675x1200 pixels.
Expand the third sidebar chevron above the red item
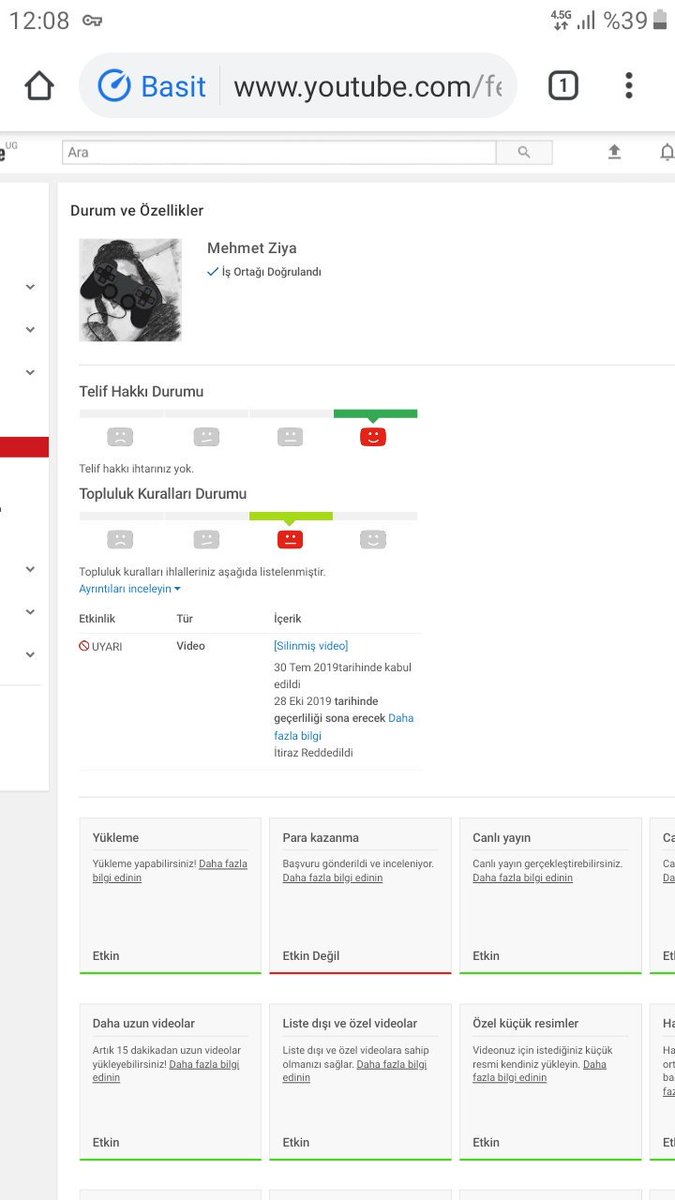[x=30, y=372]
